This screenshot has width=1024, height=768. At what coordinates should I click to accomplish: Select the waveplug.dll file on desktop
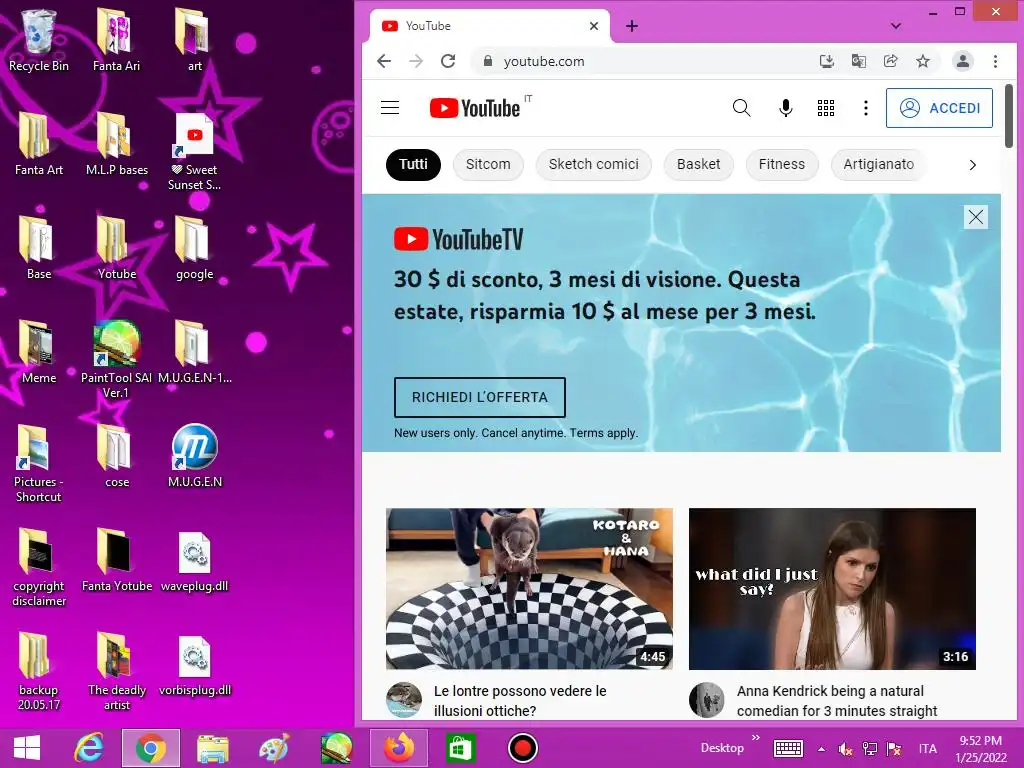(x=195, y=562)
